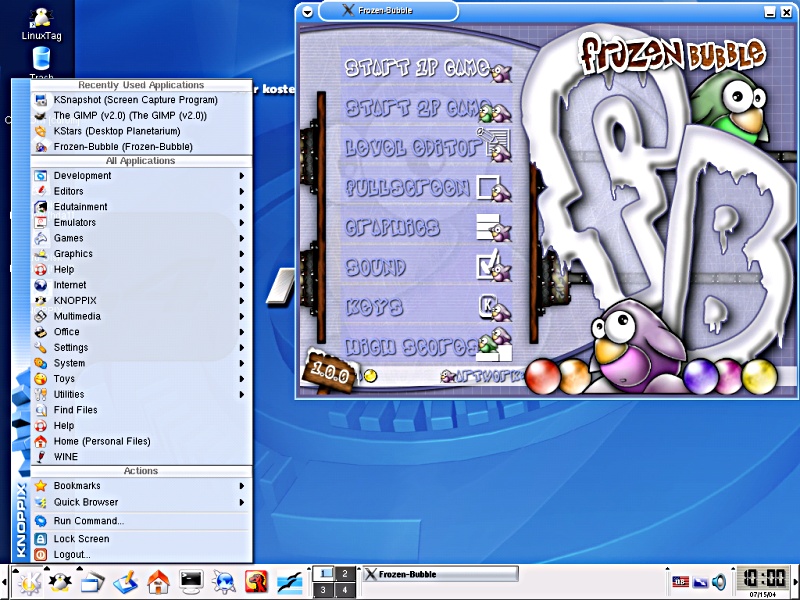The image size is (800, 600).
Task: Click the keyboard layout flag tray icon
Action: pyautogui.click(x=680, y=581)
